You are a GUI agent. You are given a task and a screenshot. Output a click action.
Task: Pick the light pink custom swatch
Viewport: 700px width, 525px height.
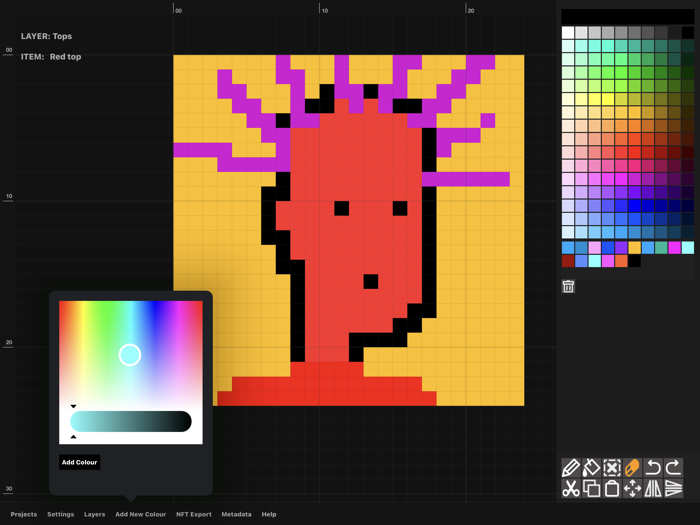595,247
